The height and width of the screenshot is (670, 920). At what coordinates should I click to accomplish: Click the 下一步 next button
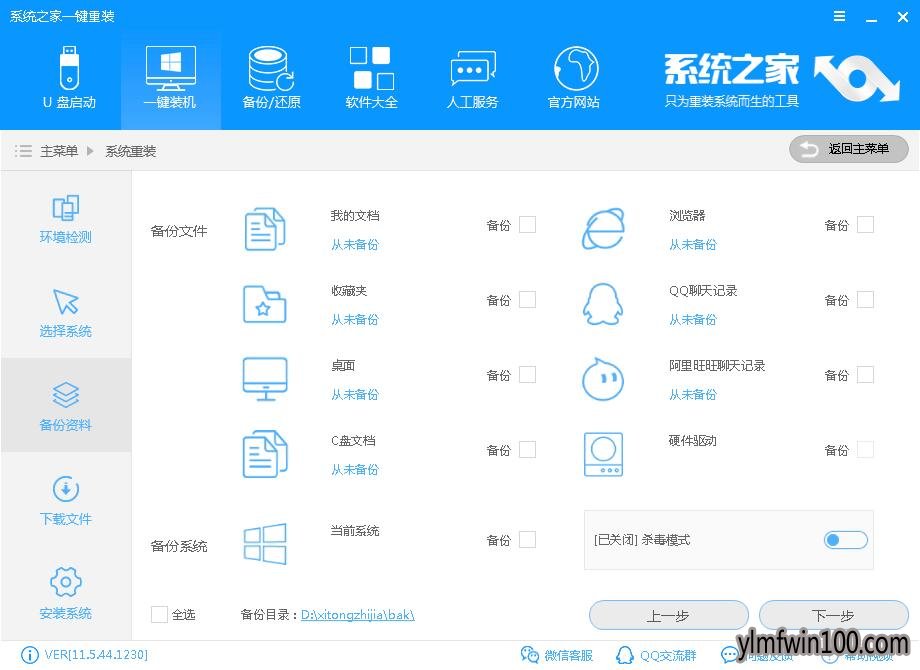[x=833, y=615]
